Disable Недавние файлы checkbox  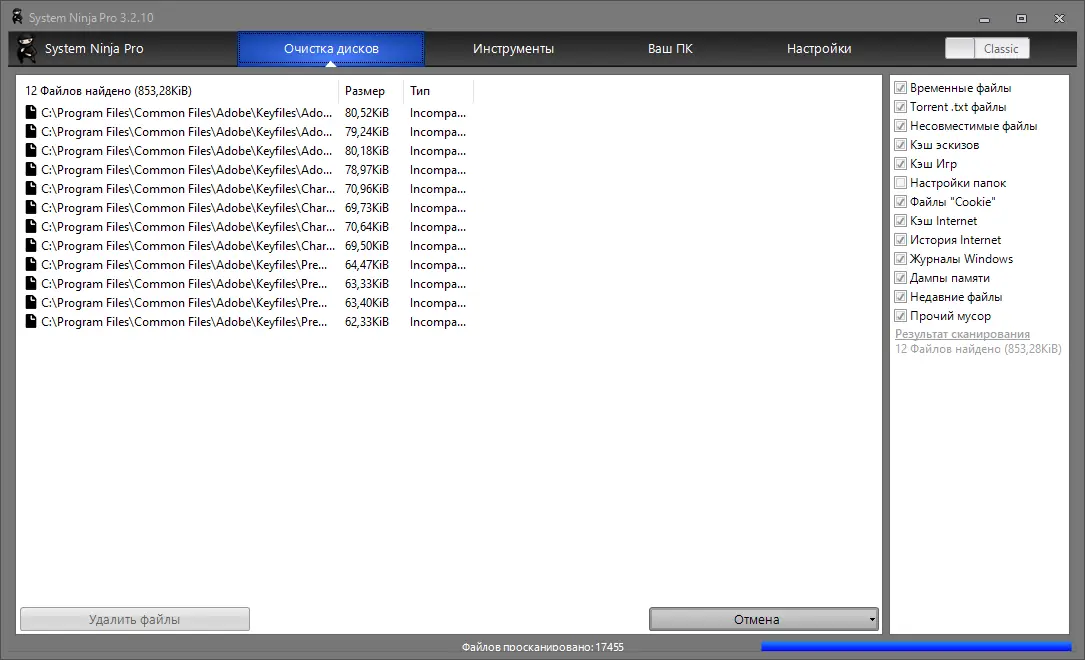tap(900, 297)
